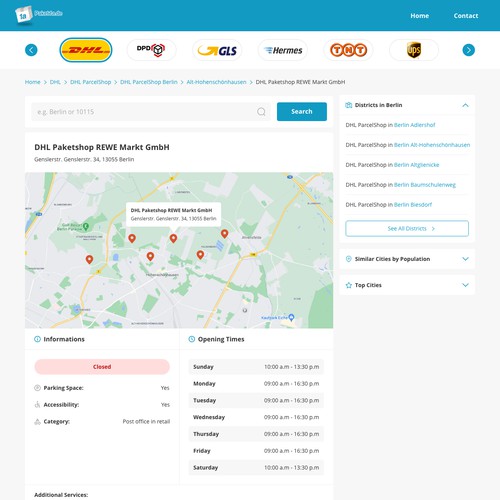Click the Sunday opening hours row

pos(256,367)
